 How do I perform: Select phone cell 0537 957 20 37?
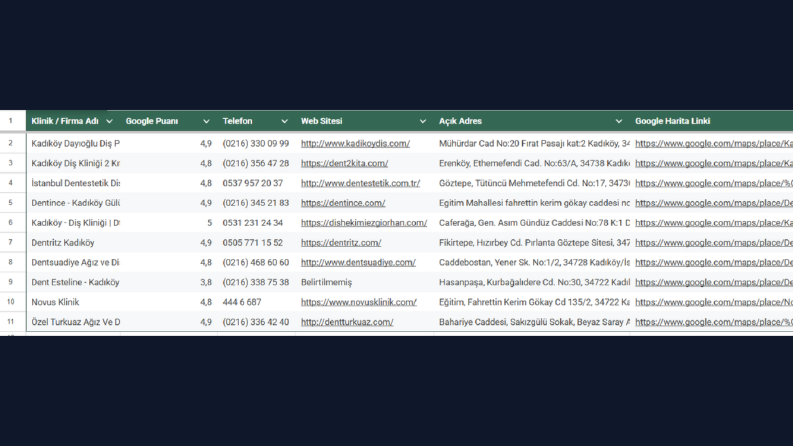(256, 183)
